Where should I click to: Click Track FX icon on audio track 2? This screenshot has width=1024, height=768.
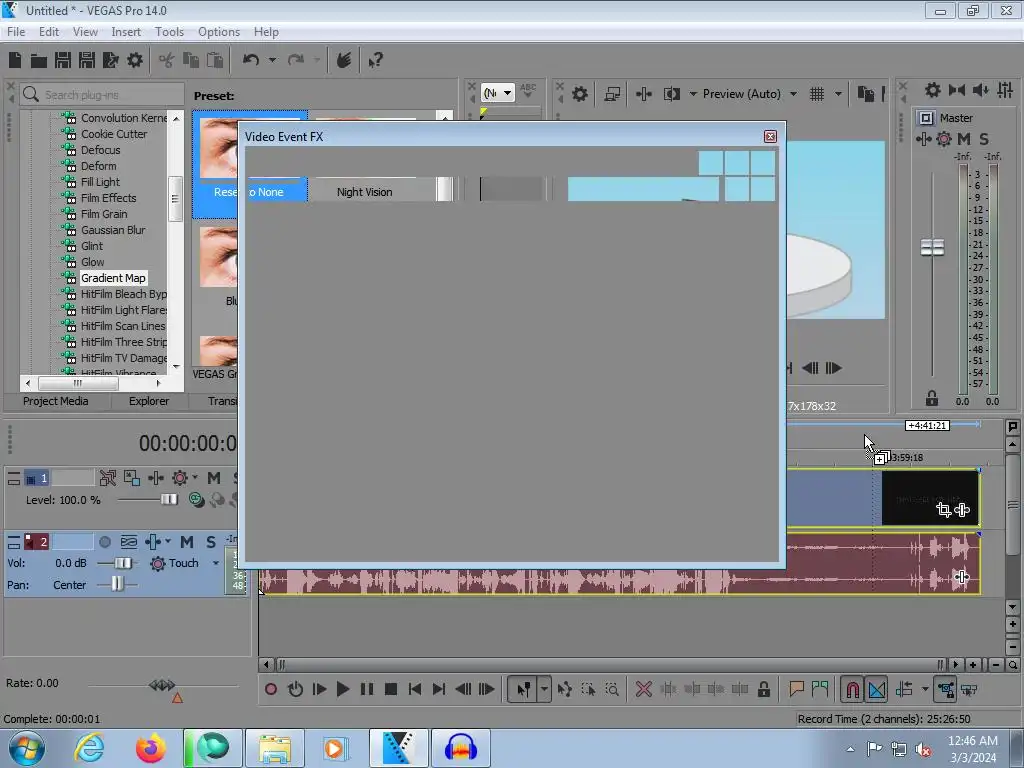coord(153,542)
